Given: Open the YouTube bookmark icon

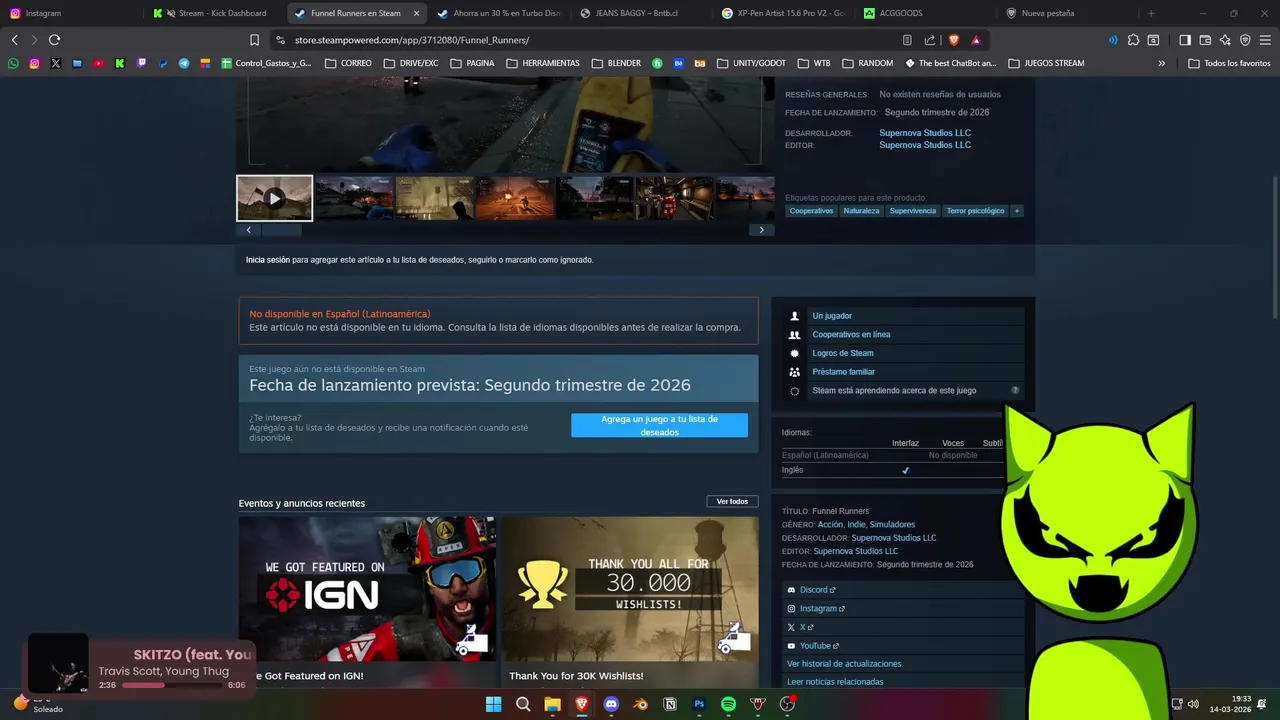Looking at the screenshot, I should tap(98, 63).
